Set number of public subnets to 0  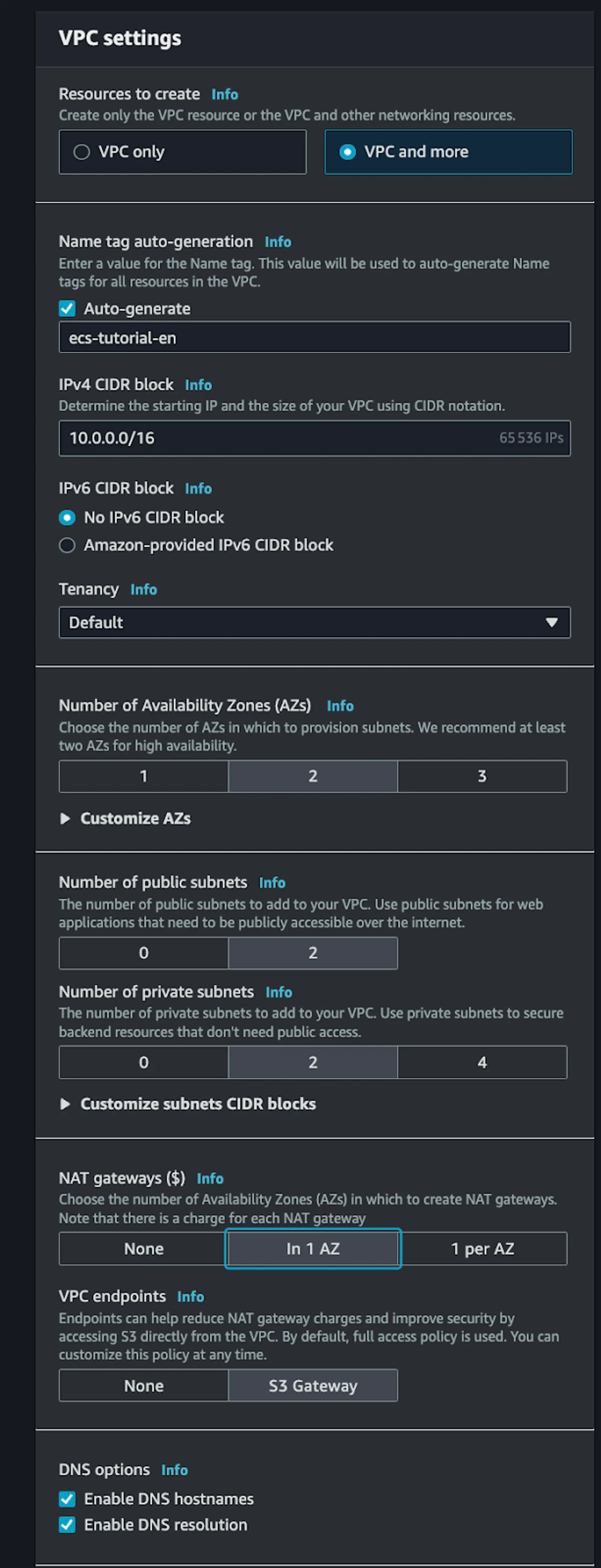coord(143,953)
